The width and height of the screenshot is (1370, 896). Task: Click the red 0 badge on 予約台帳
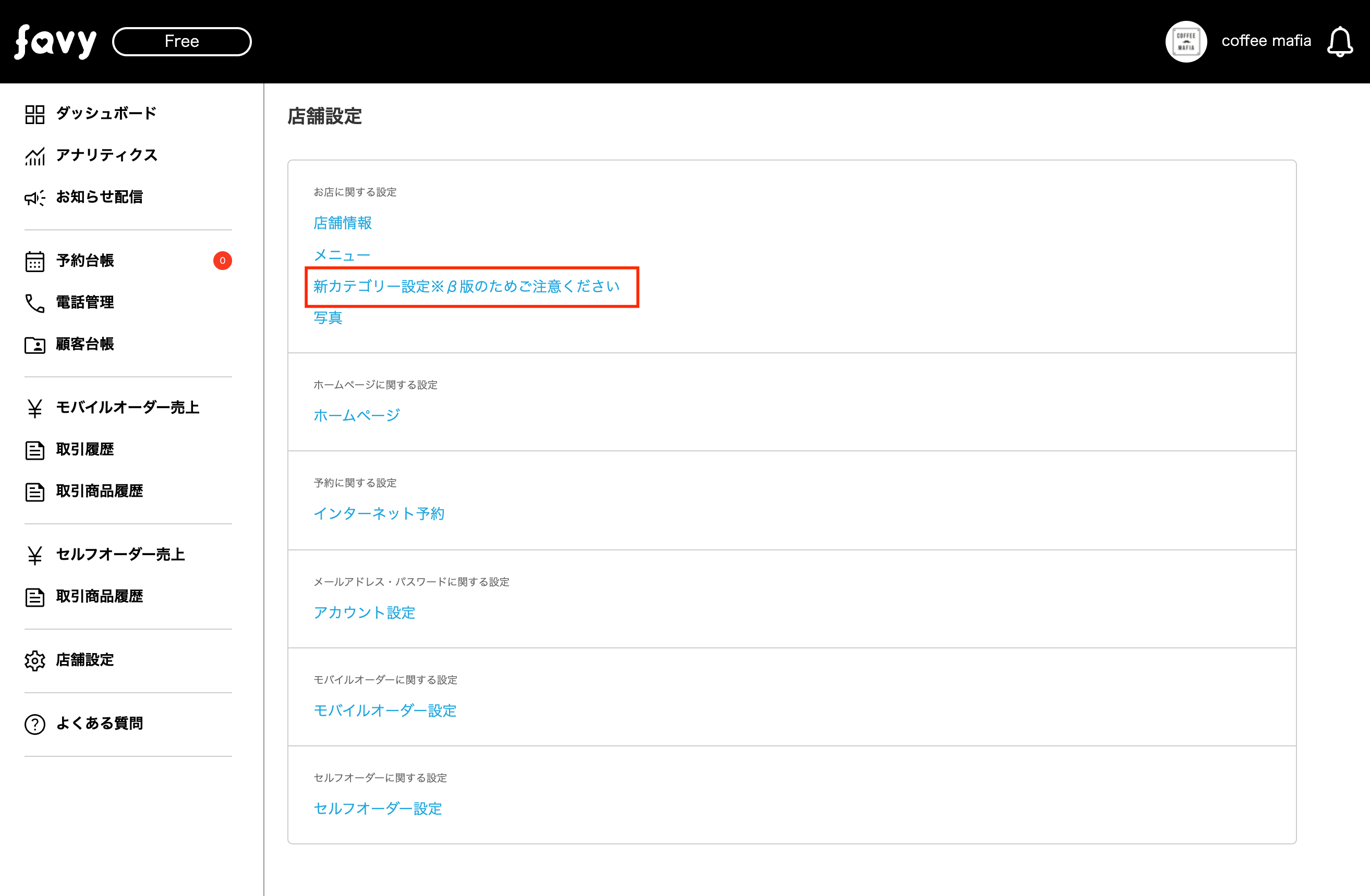[222, 261]
